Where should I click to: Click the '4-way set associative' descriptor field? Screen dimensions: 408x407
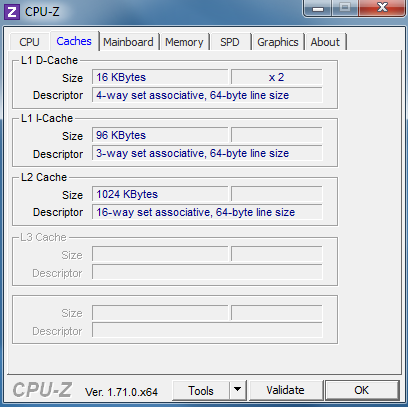tap(207, 95)
